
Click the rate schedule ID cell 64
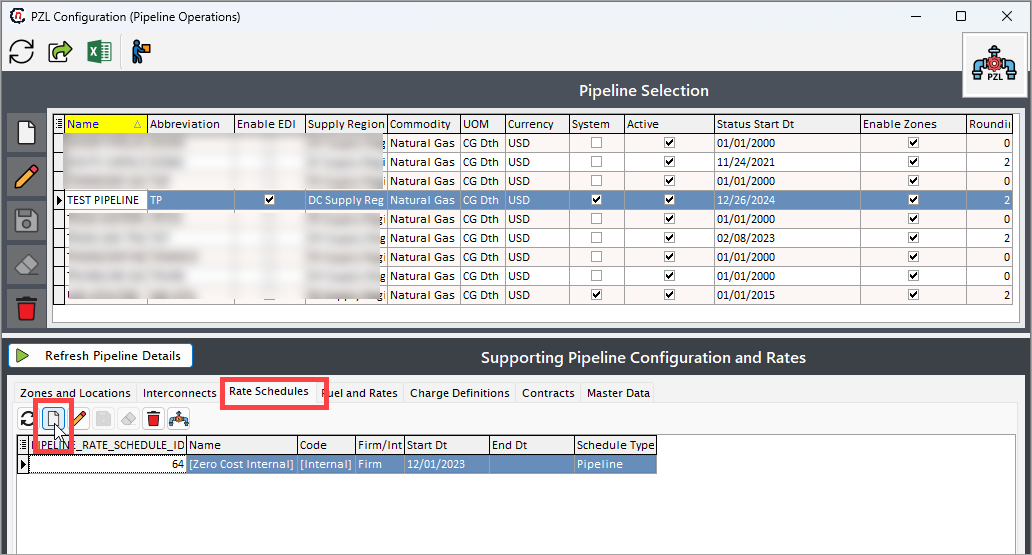pyautogui.click(x=107, y=464)
